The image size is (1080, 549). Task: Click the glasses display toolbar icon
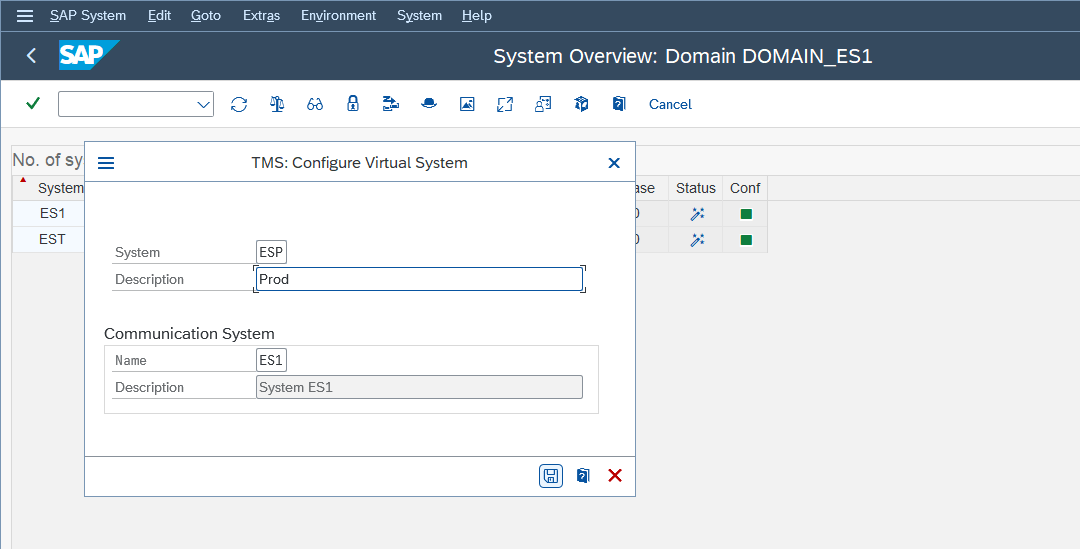point(315,104)
